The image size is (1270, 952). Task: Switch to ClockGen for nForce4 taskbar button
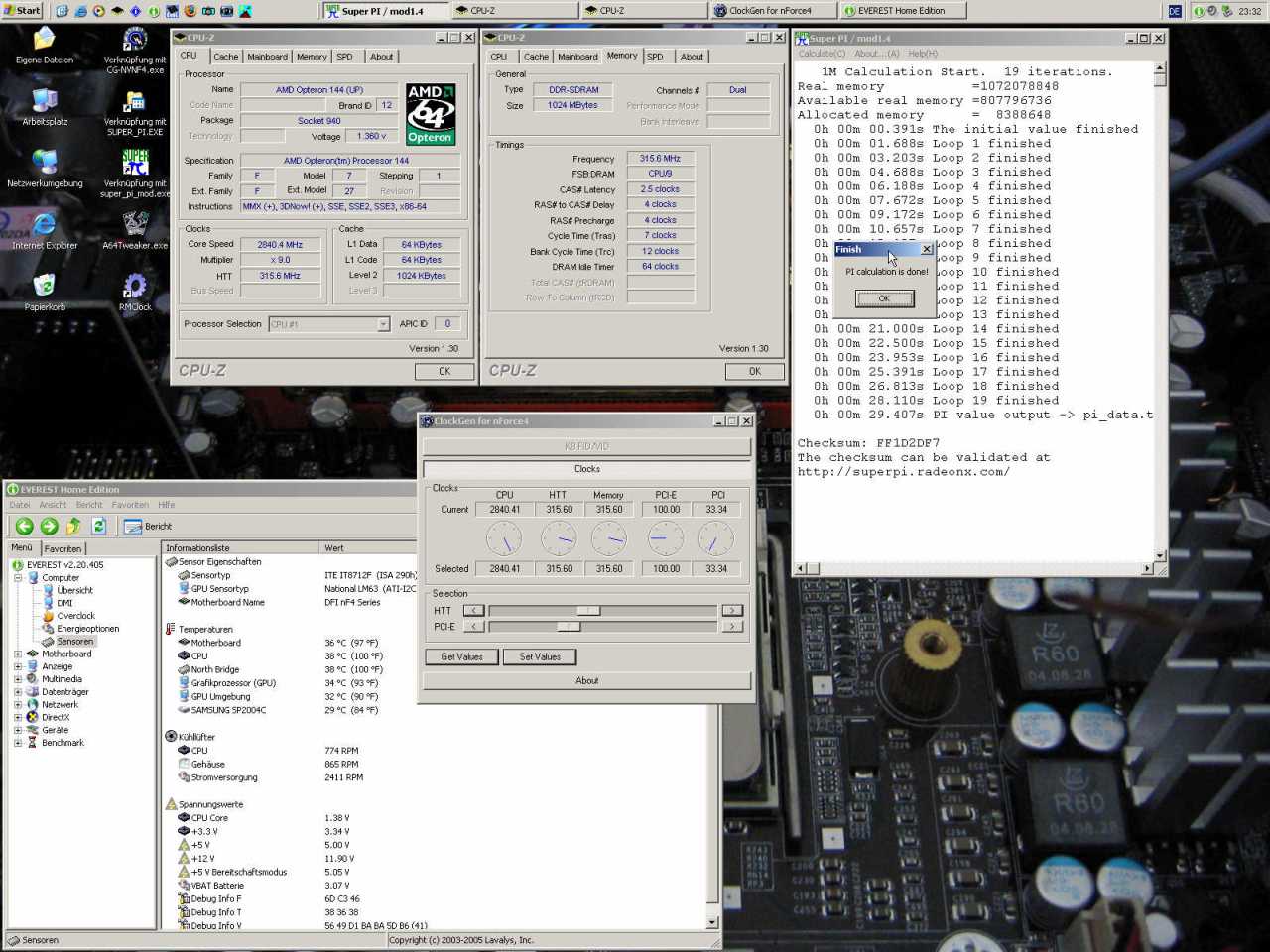773,11
